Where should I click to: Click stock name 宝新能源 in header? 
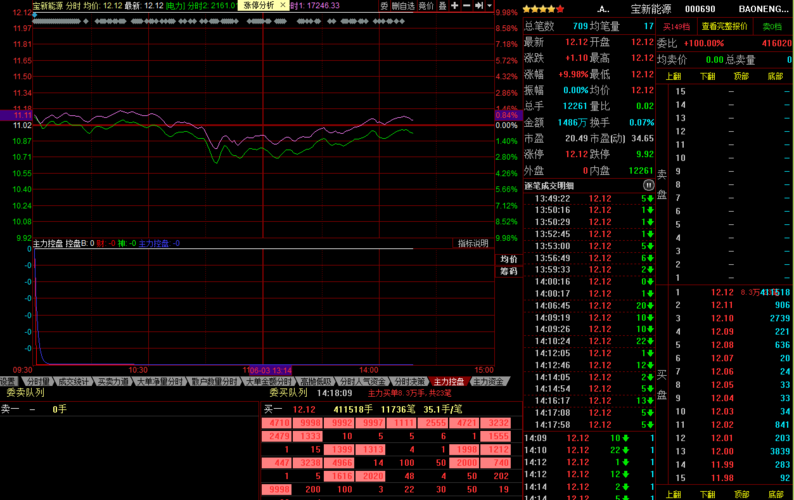[x=651, y=9]
